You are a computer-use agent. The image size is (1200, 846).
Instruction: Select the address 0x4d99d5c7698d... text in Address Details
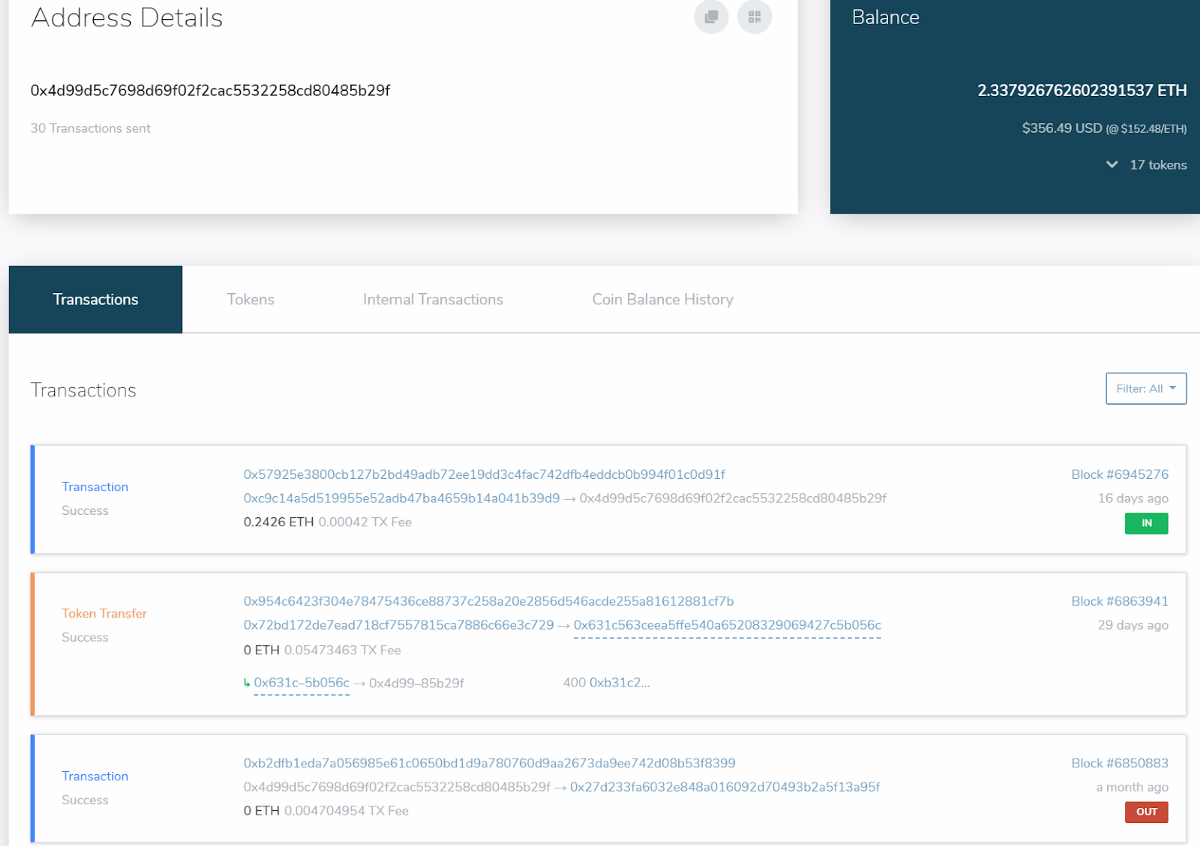(x=210, y=91)
